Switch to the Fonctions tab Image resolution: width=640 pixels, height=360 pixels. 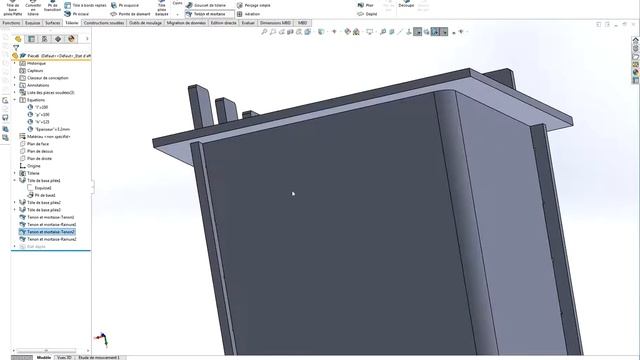[11, 23]
